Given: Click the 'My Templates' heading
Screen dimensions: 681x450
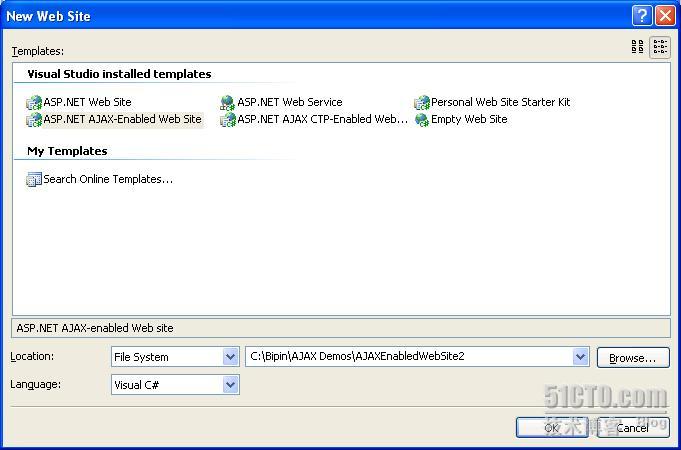Looking at the screenshot, I should pyautogui.click(x=67, y=151).
